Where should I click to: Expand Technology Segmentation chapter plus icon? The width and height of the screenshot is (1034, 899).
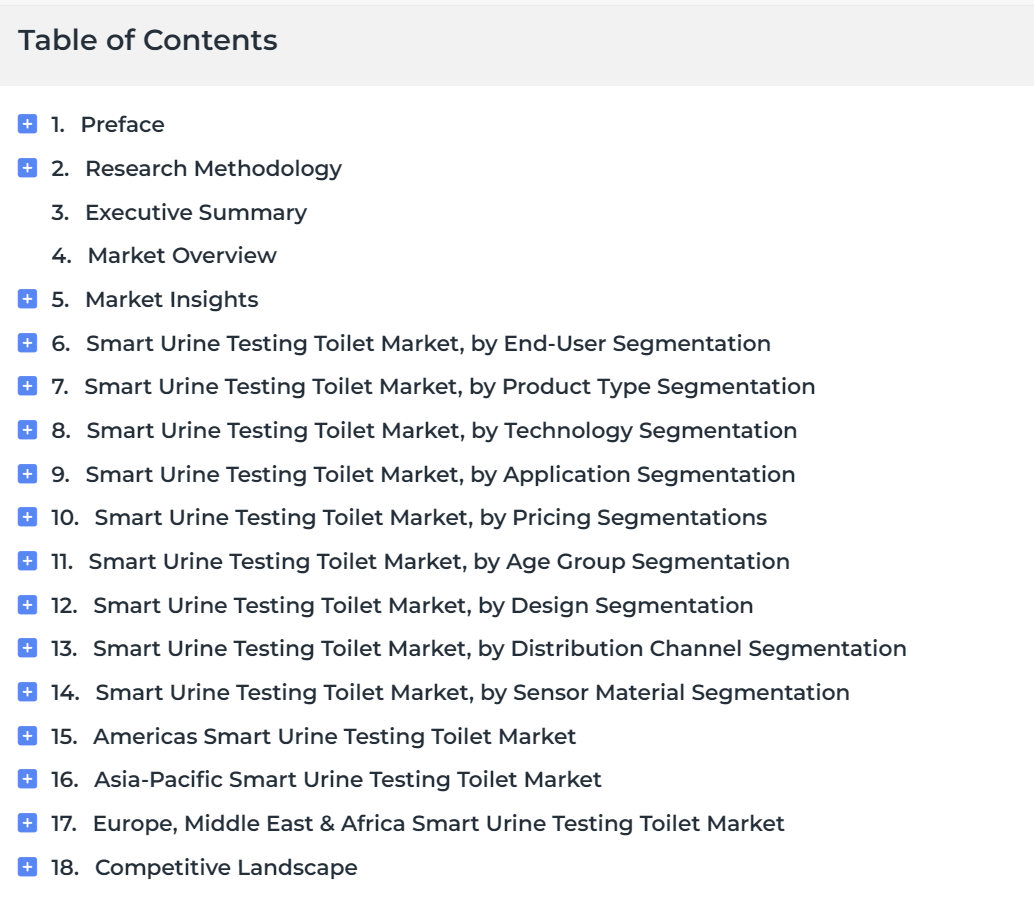coord(27,430)
